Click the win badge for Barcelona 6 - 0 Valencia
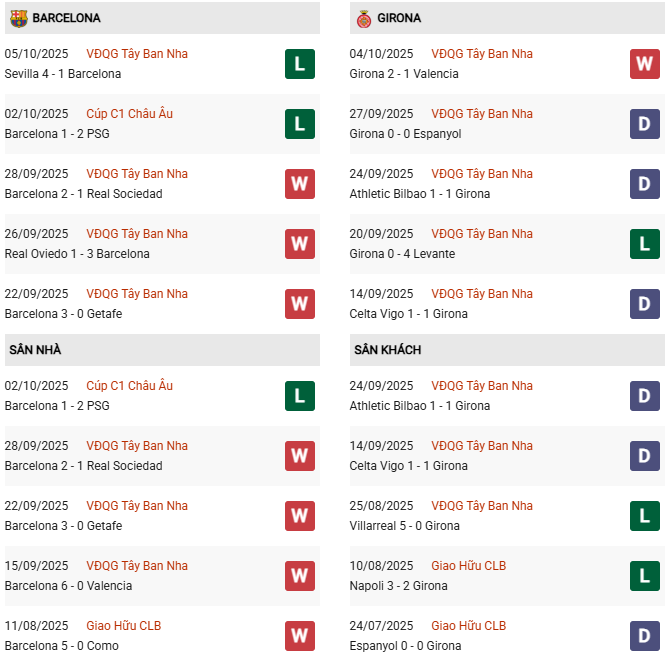 tap(299, 576)
